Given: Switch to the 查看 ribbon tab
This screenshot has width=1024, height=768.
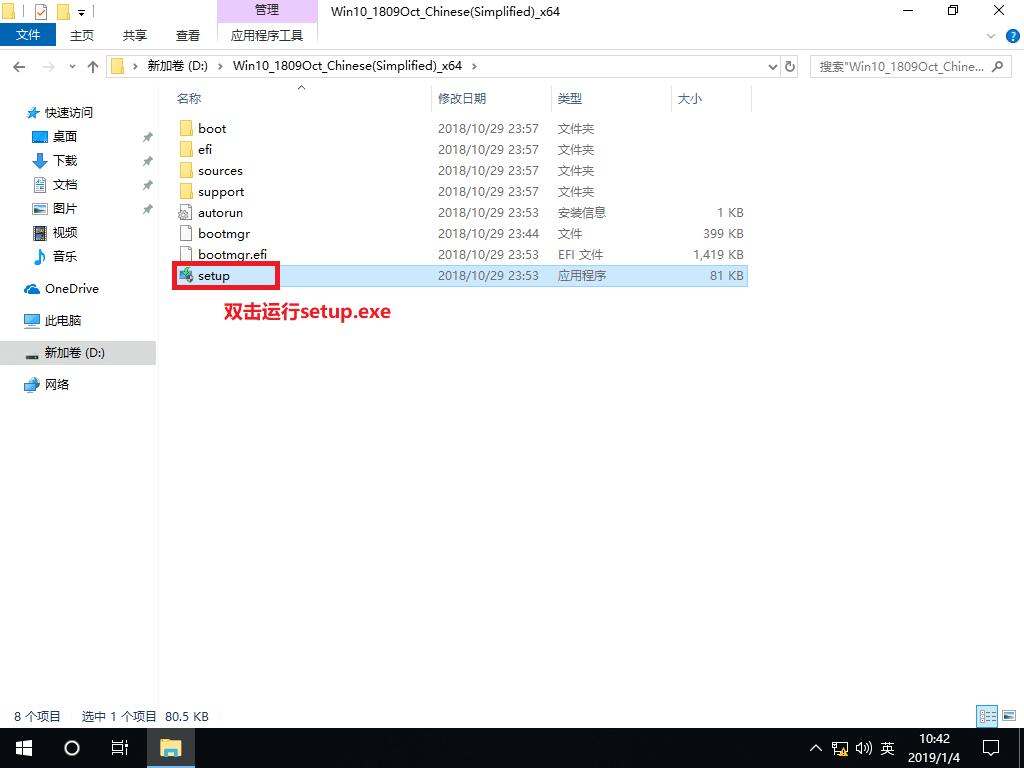Looking at the screenshot, I should [187, 35].
